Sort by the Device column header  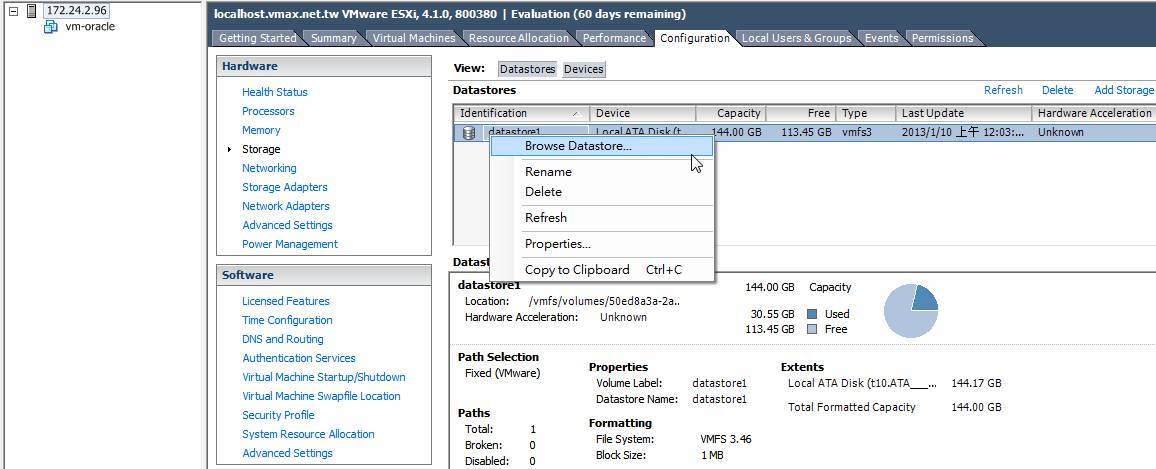(x=643, y=114)
